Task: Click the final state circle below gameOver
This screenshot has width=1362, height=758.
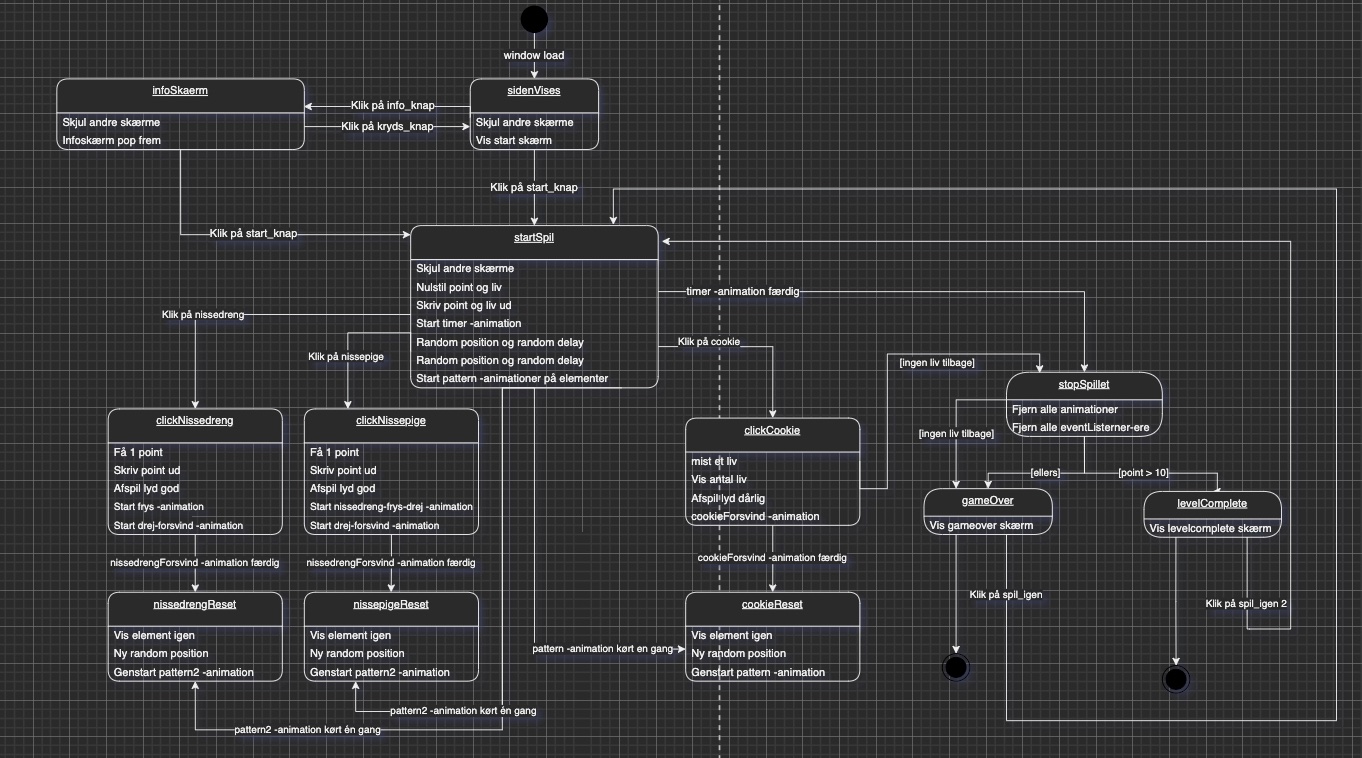Action: click(955, 667)
